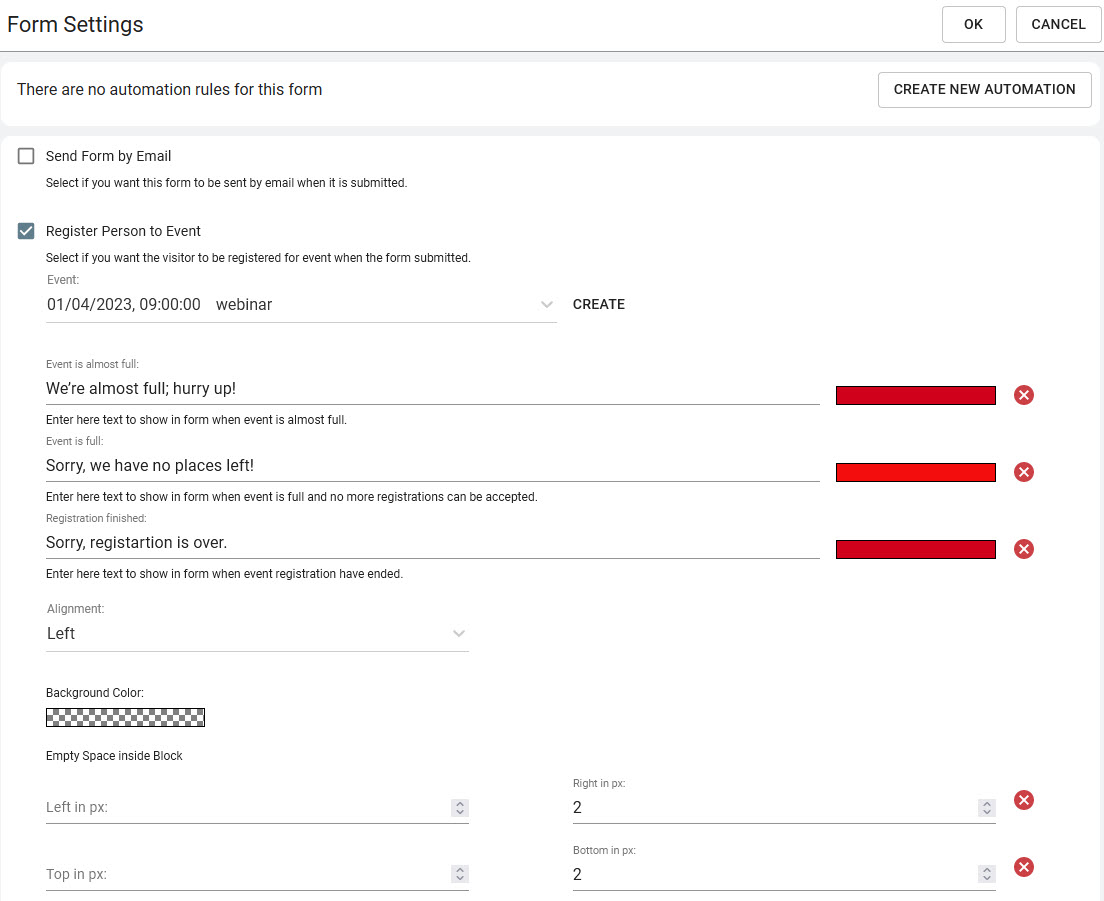The width and height of the screenshot is (1104, 901).
Task: Clear the 'Event is almost full' color
Action: (1023, 395)
